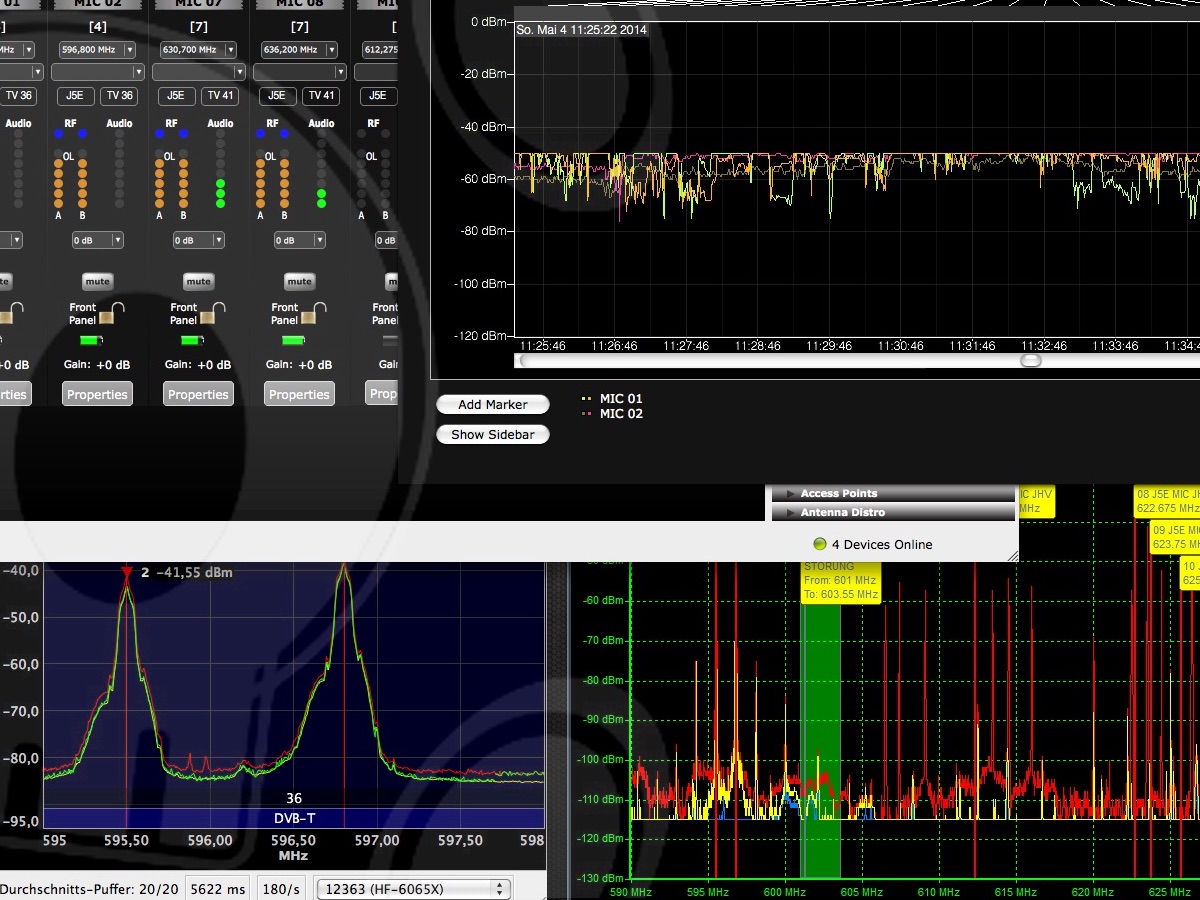Click J5E band button on MIC 08

[x=276, y=96]
